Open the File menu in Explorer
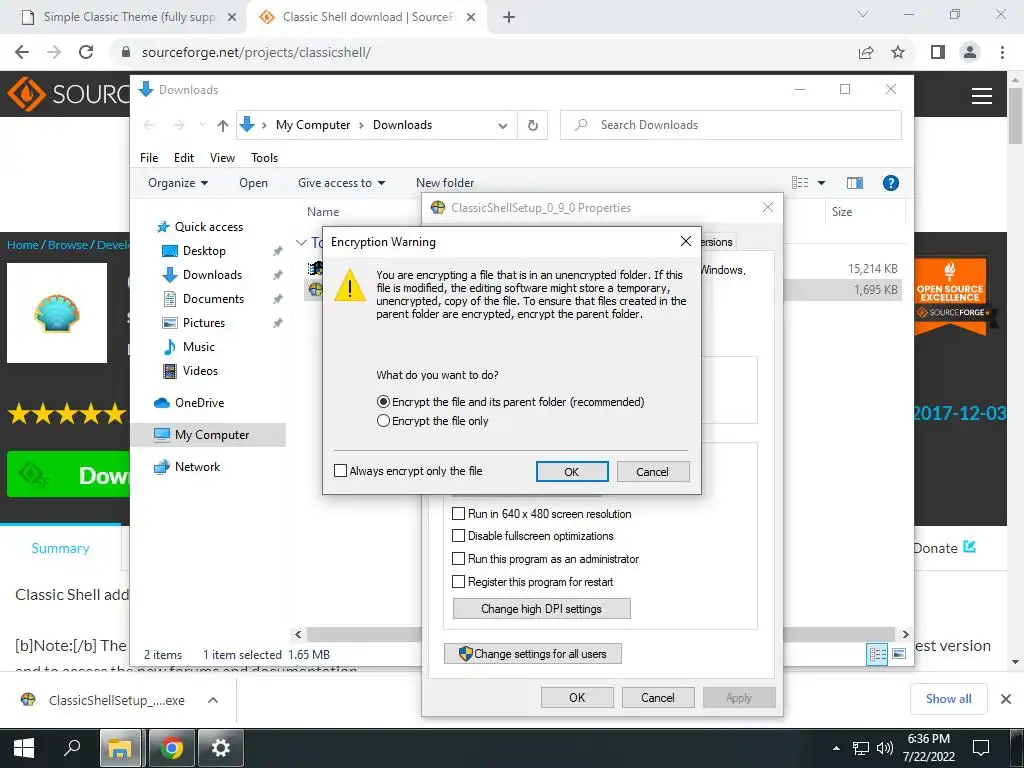 [149, 157]
